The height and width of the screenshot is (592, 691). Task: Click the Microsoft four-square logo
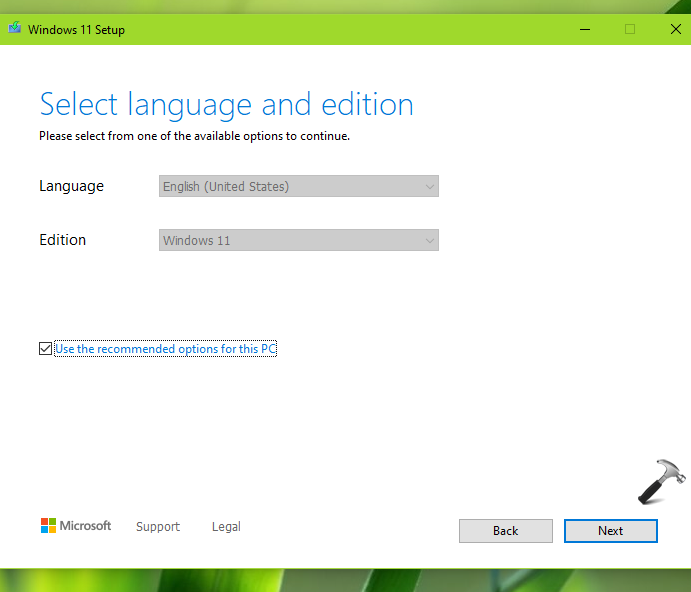[48, 526]
